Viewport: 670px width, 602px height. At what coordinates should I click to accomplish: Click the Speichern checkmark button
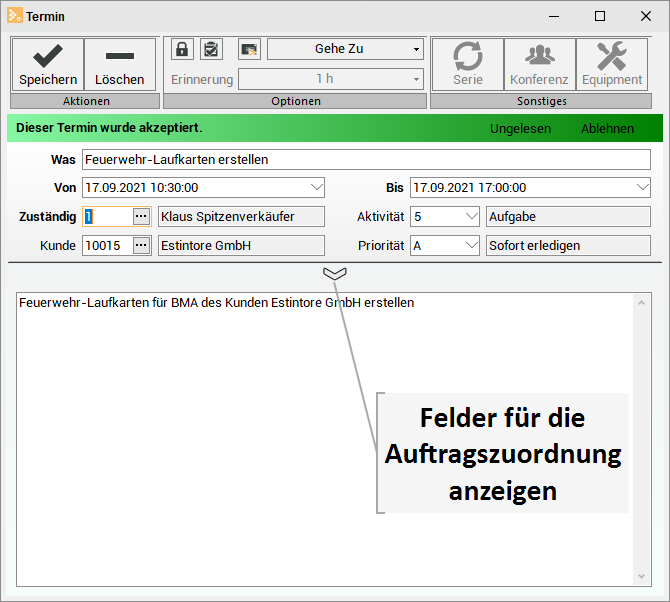(47, 64)
